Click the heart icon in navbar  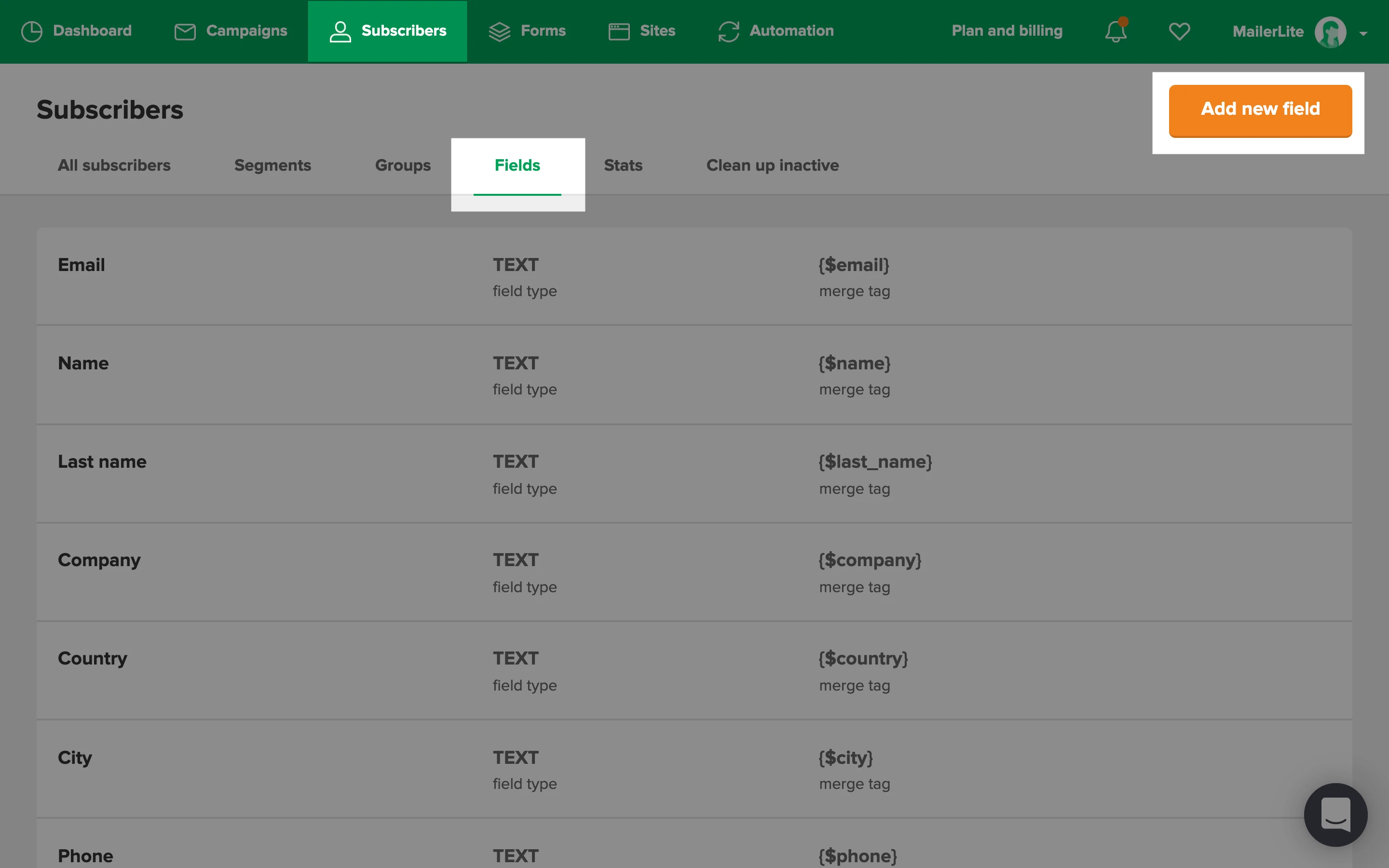pos(1179,31)
